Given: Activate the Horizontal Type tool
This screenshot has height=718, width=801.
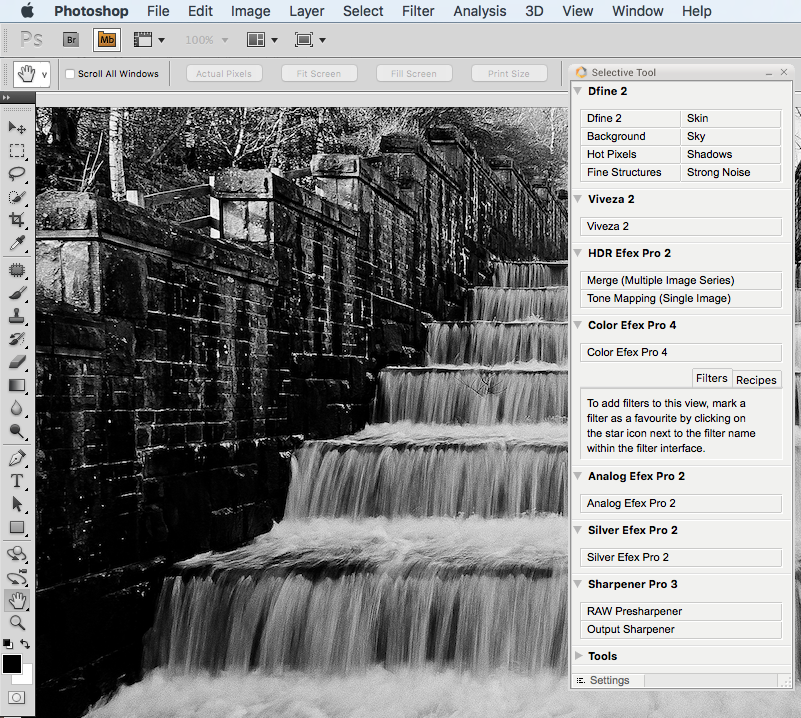Looking at the screenshot, I should 17,480.
